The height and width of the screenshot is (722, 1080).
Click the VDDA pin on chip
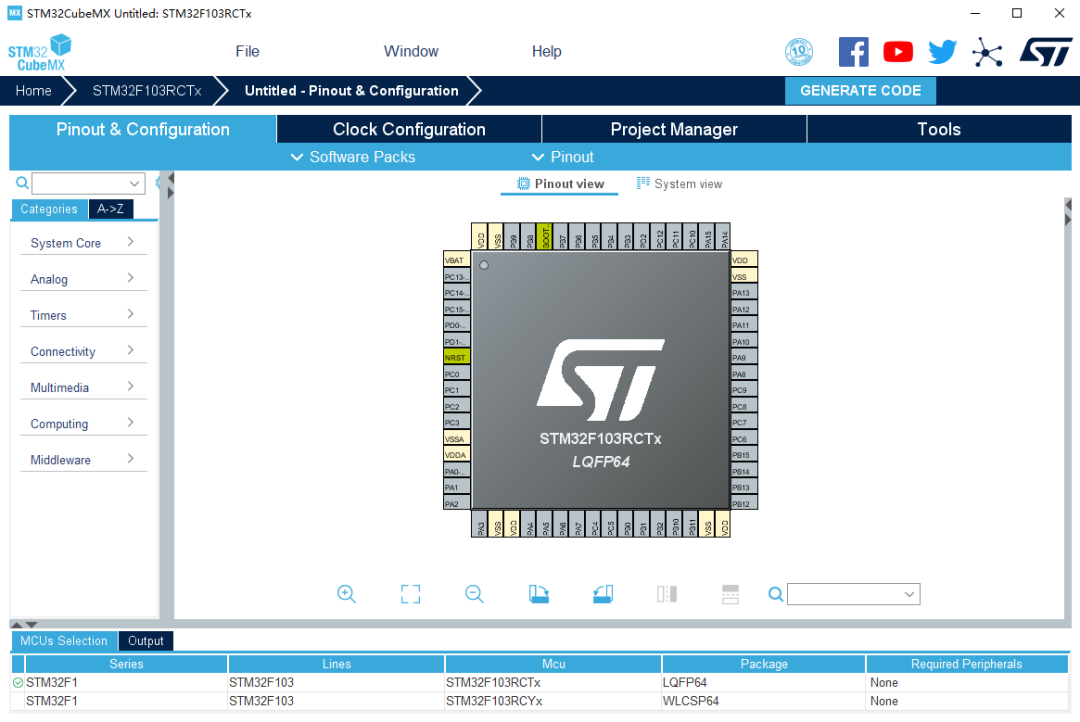pos(457,455)
